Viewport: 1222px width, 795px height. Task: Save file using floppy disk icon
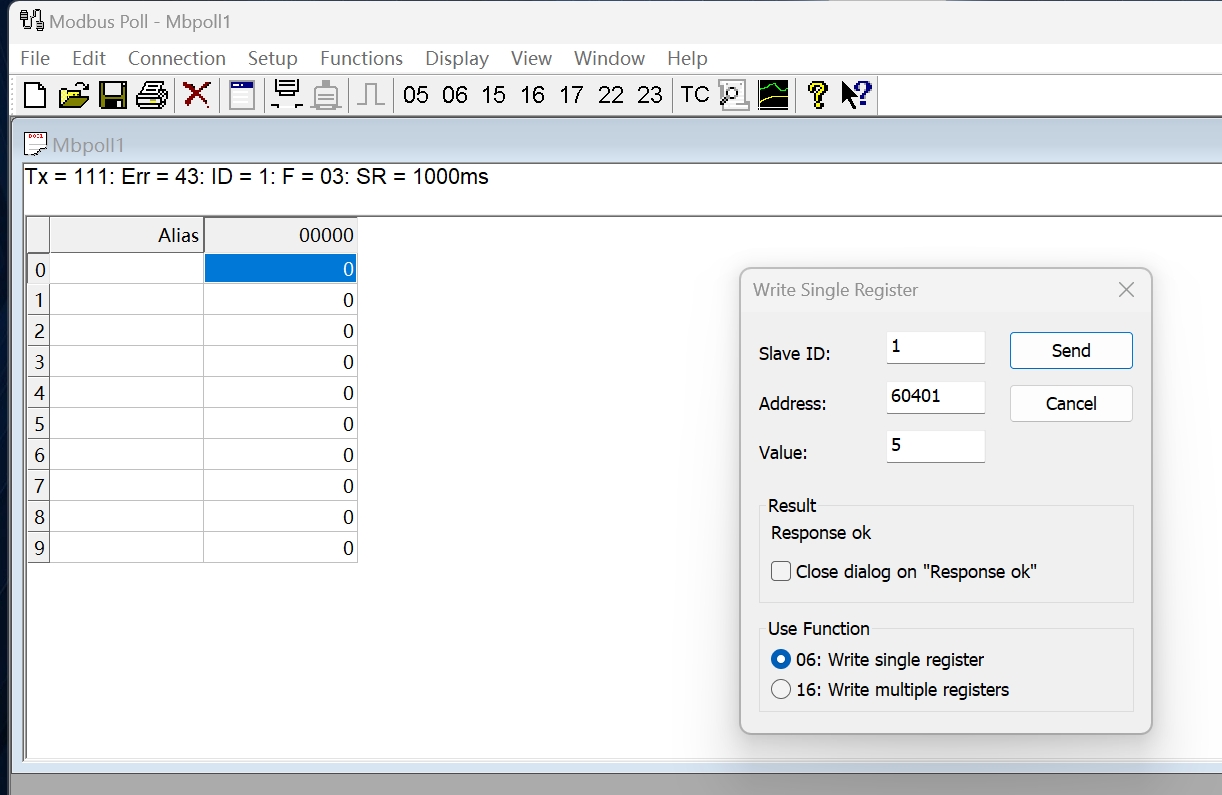pyautogui.click(x=113, y=95)
